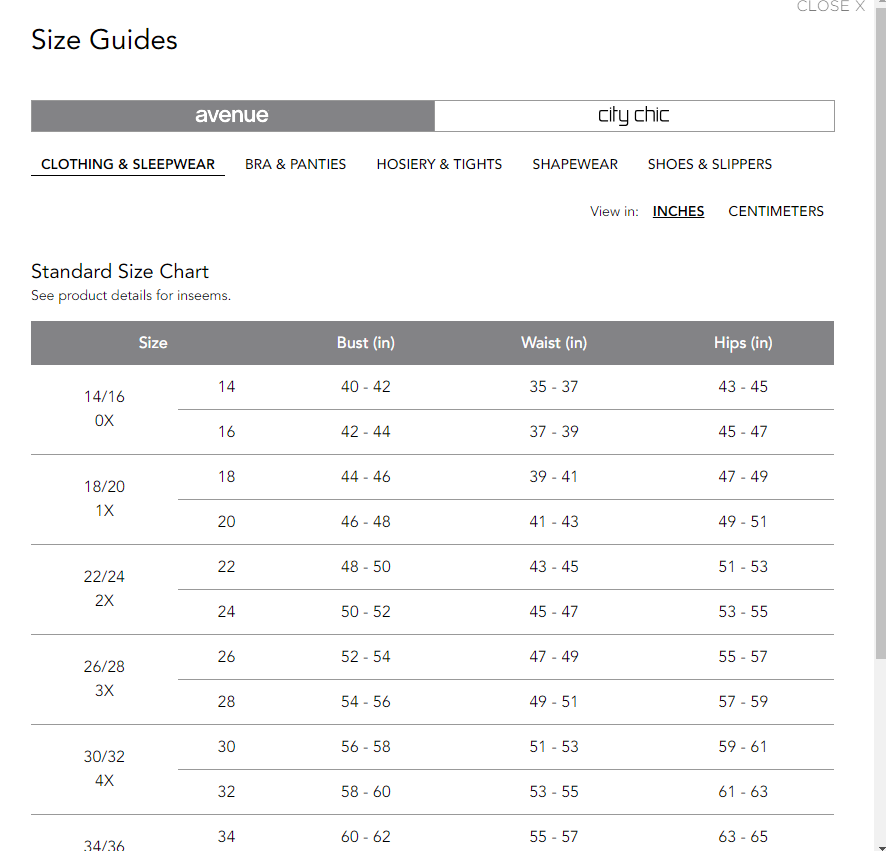Click the waist value in the size 22 row
Image resolution: width=886 pixels, height=851 pixels.
(554, 567)
